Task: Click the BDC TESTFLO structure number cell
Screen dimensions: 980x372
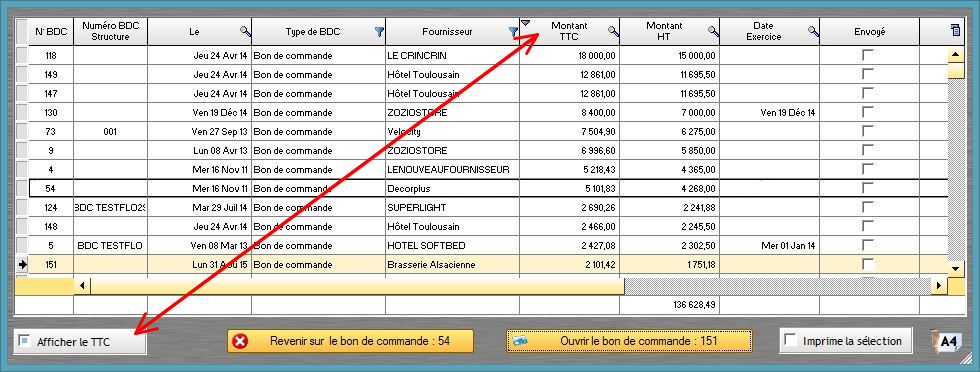Action: click(111, 246)
